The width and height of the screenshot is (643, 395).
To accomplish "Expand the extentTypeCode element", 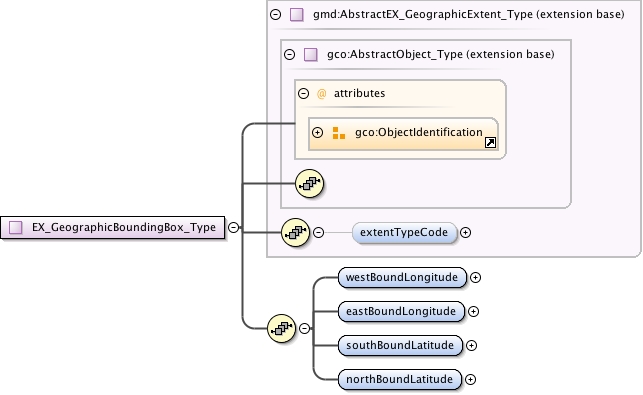I will point(465,233).
